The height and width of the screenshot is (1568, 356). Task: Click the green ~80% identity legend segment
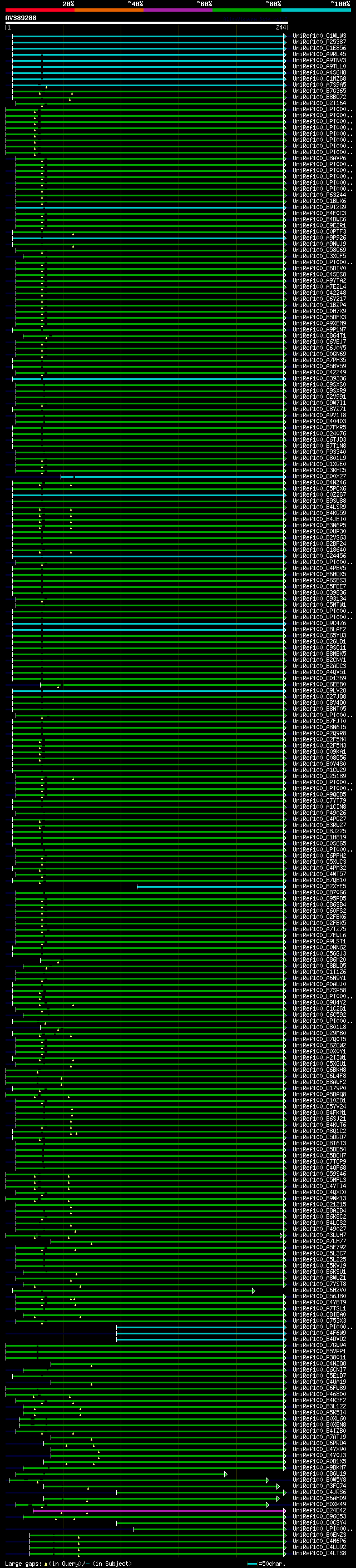pos(247,10)
